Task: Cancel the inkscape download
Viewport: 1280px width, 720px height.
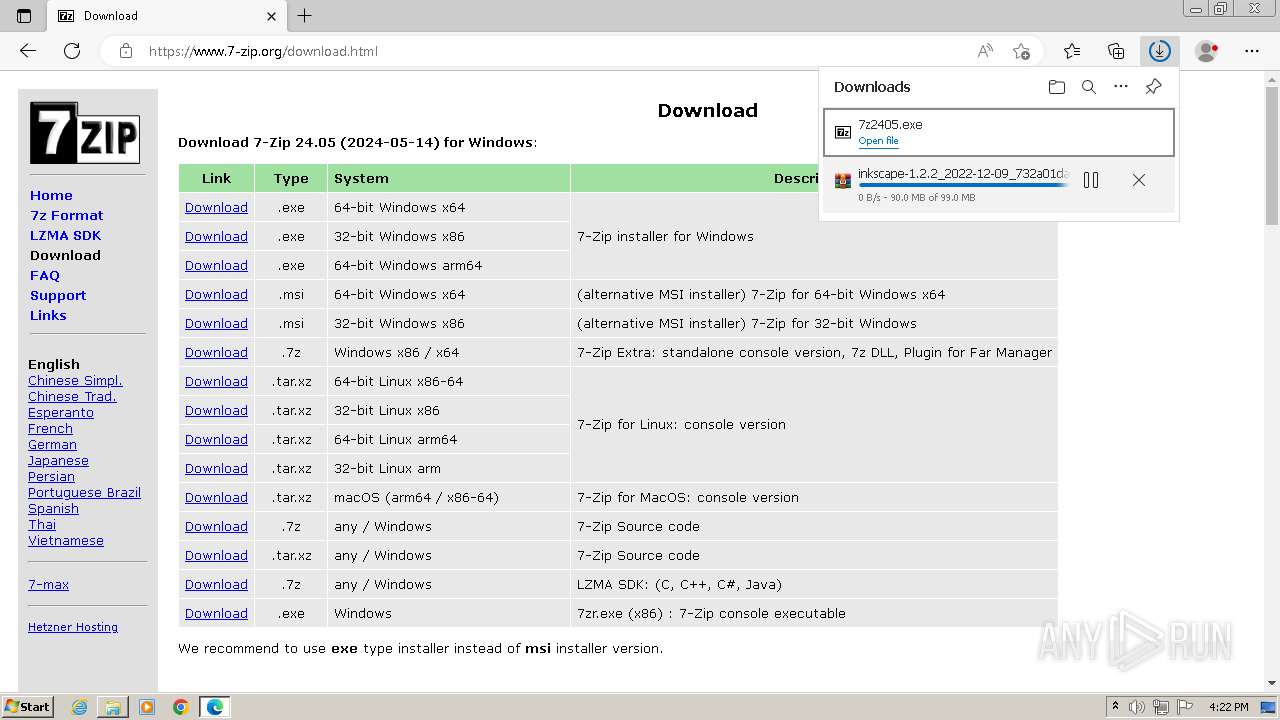Action: (x=1139, y=180)
